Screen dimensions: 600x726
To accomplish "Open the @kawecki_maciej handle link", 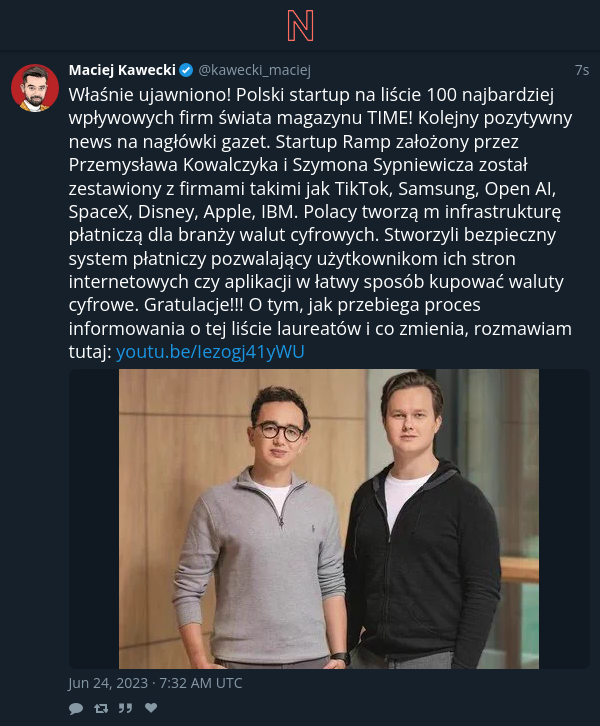I will [x=254, y=70].
